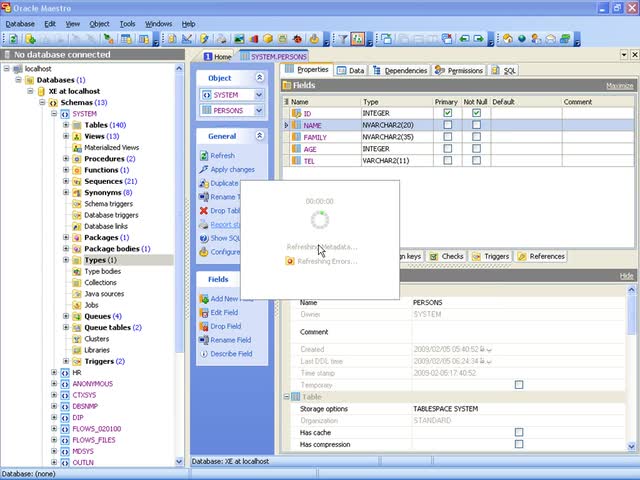The width and height of the screenshot is (640, 480).
Task: Select the FLOWS_FILES schema in tree
Action: [x=94, y=440]
